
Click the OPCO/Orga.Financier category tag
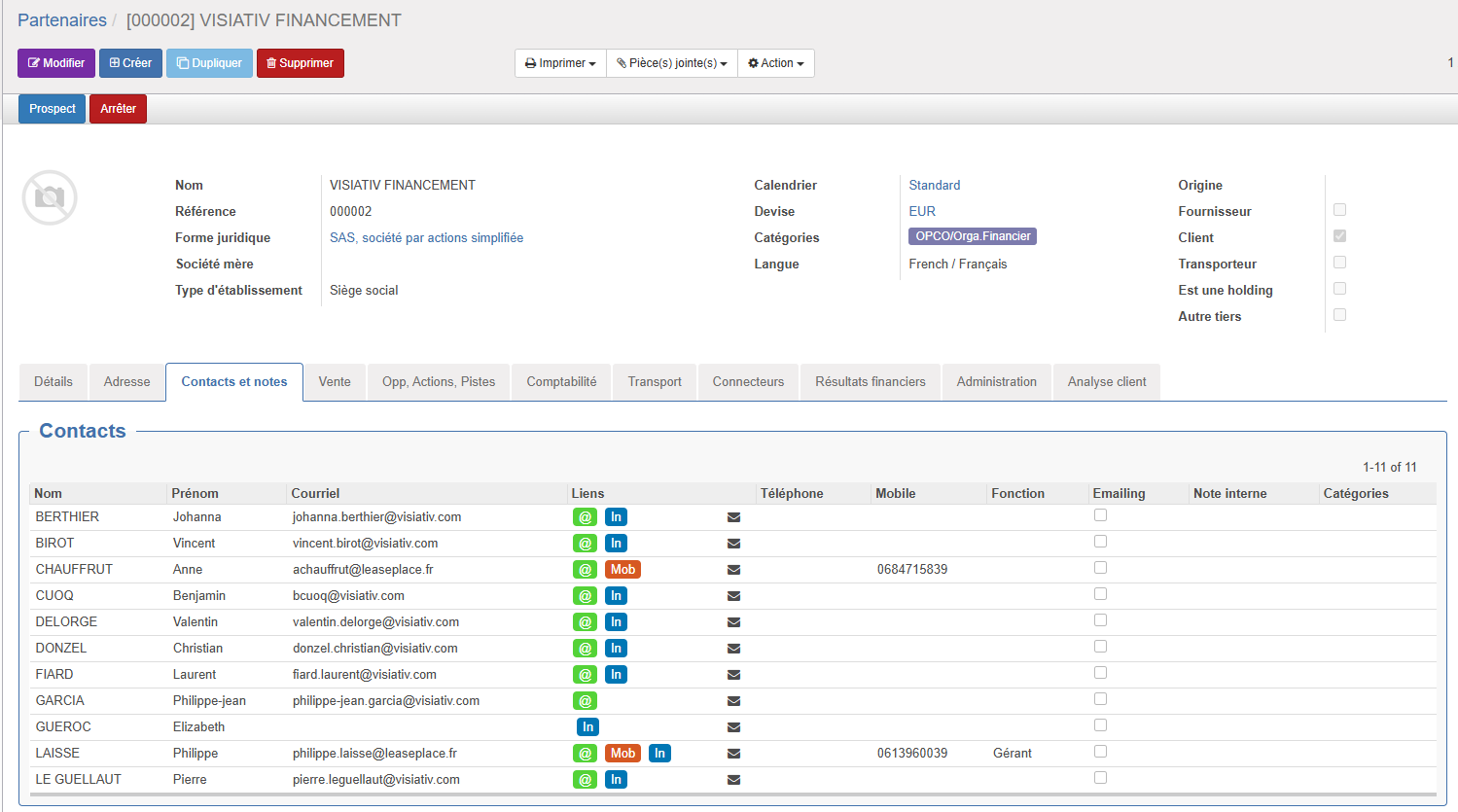(973, 236)
